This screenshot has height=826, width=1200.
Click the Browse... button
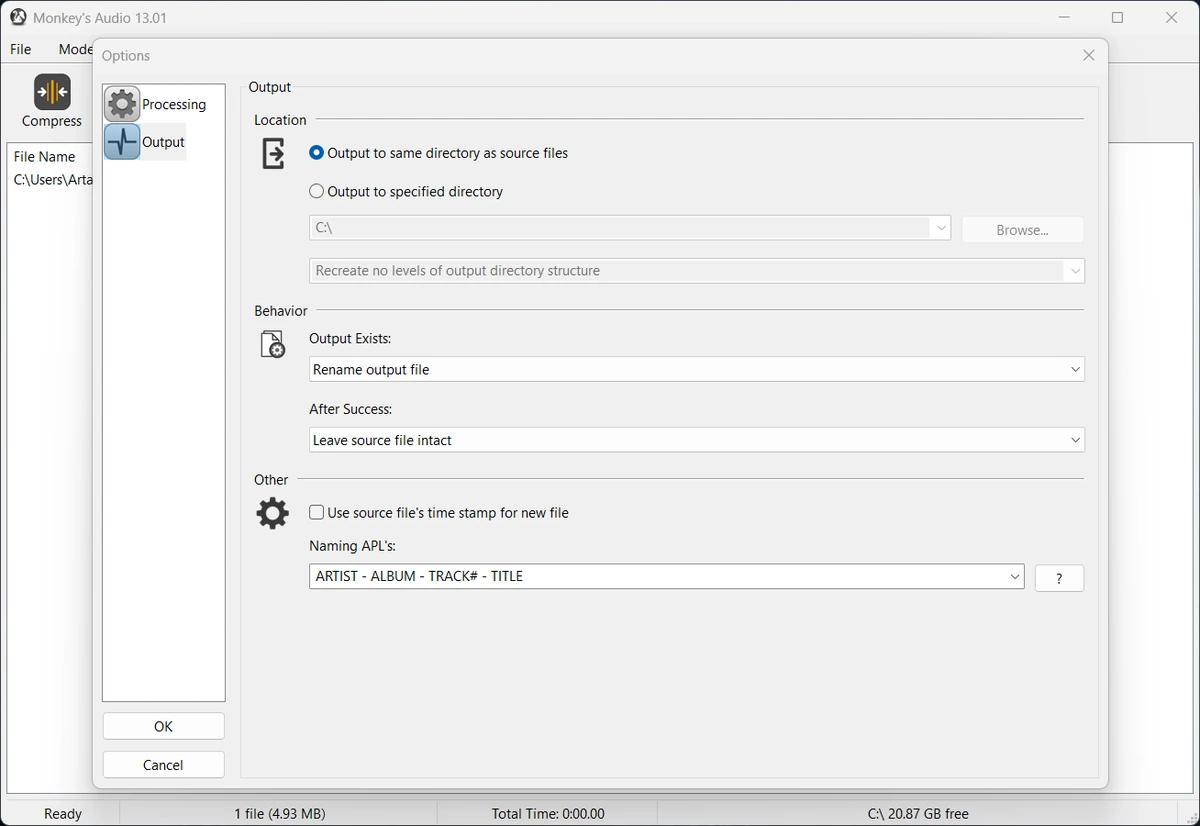point(1022,230)
